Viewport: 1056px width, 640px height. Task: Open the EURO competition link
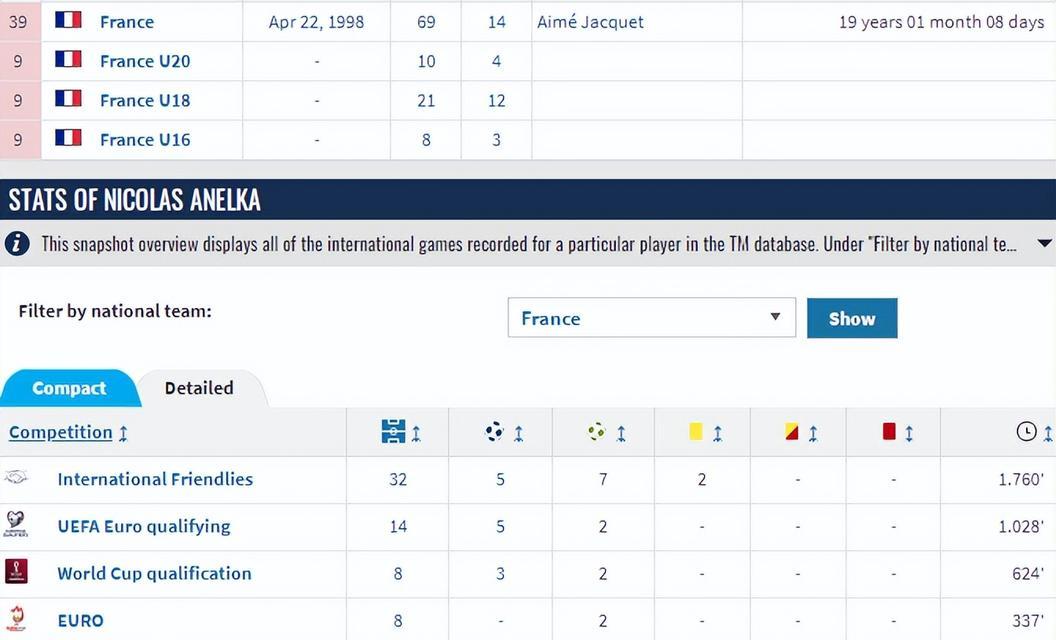tap(80, 620)
